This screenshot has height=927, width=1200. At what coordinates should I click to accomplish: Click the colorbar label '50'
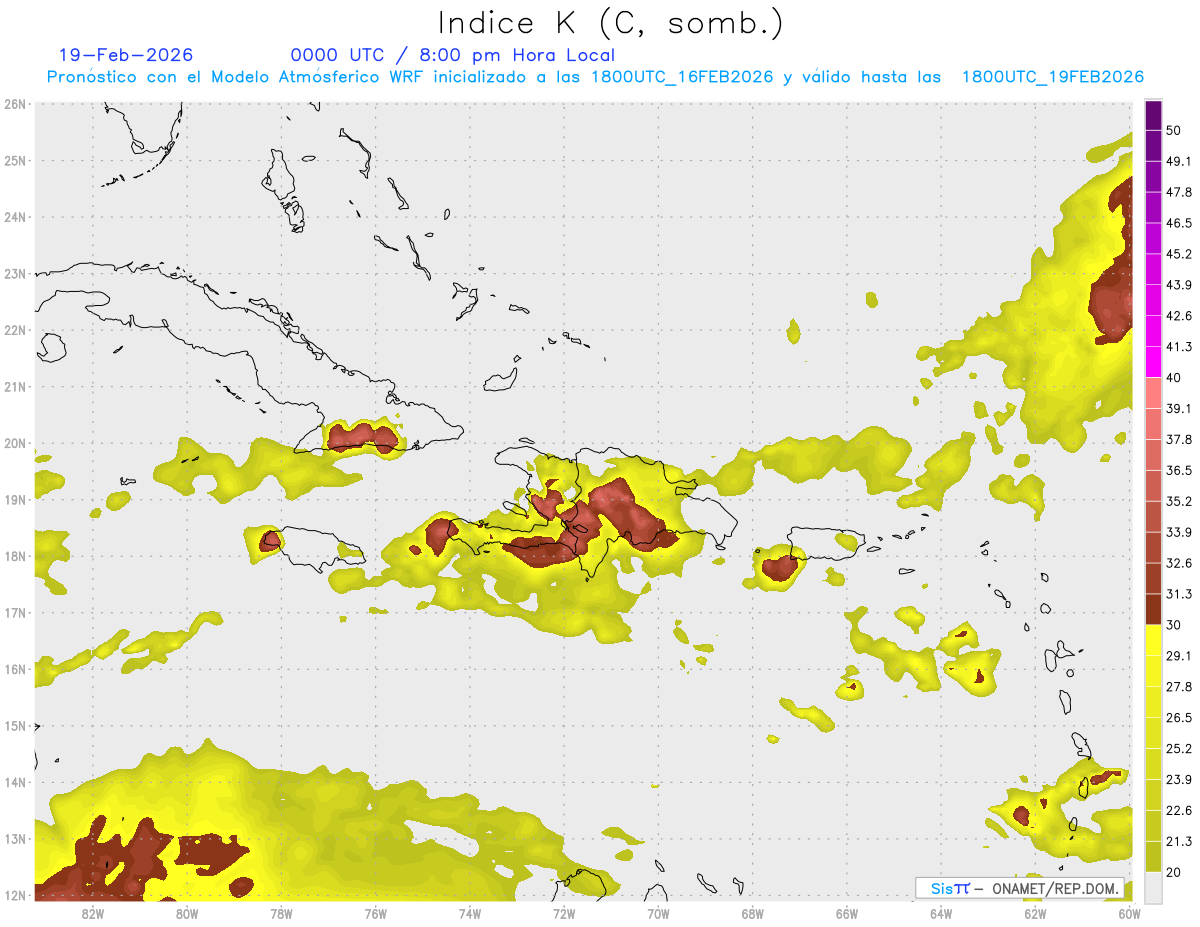1173,130
